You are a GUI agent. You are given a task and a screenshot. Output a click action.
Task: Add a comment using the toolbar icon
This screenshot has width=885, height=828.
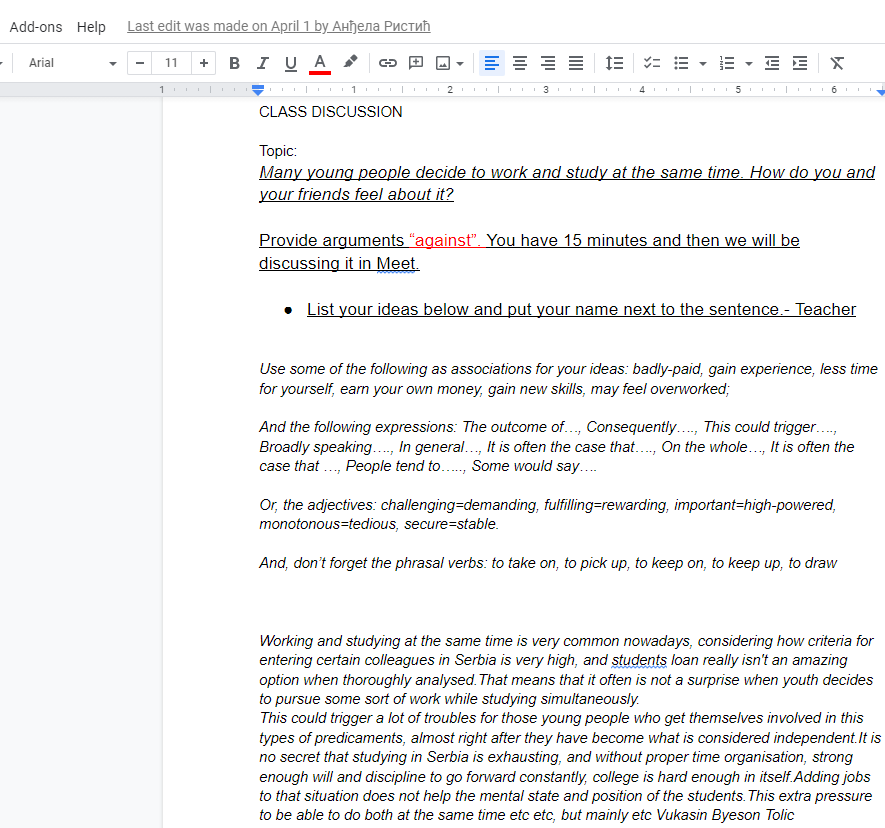pyautogui.click(x=416, y=63)
